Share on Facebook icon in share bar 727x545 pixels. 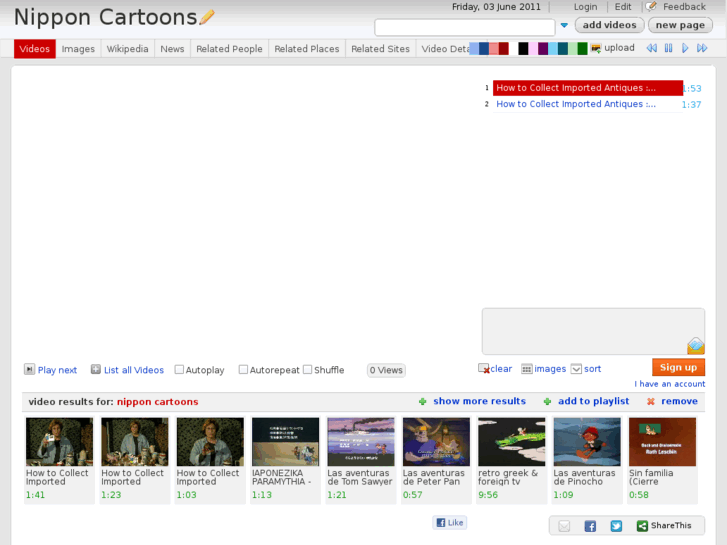590,526
